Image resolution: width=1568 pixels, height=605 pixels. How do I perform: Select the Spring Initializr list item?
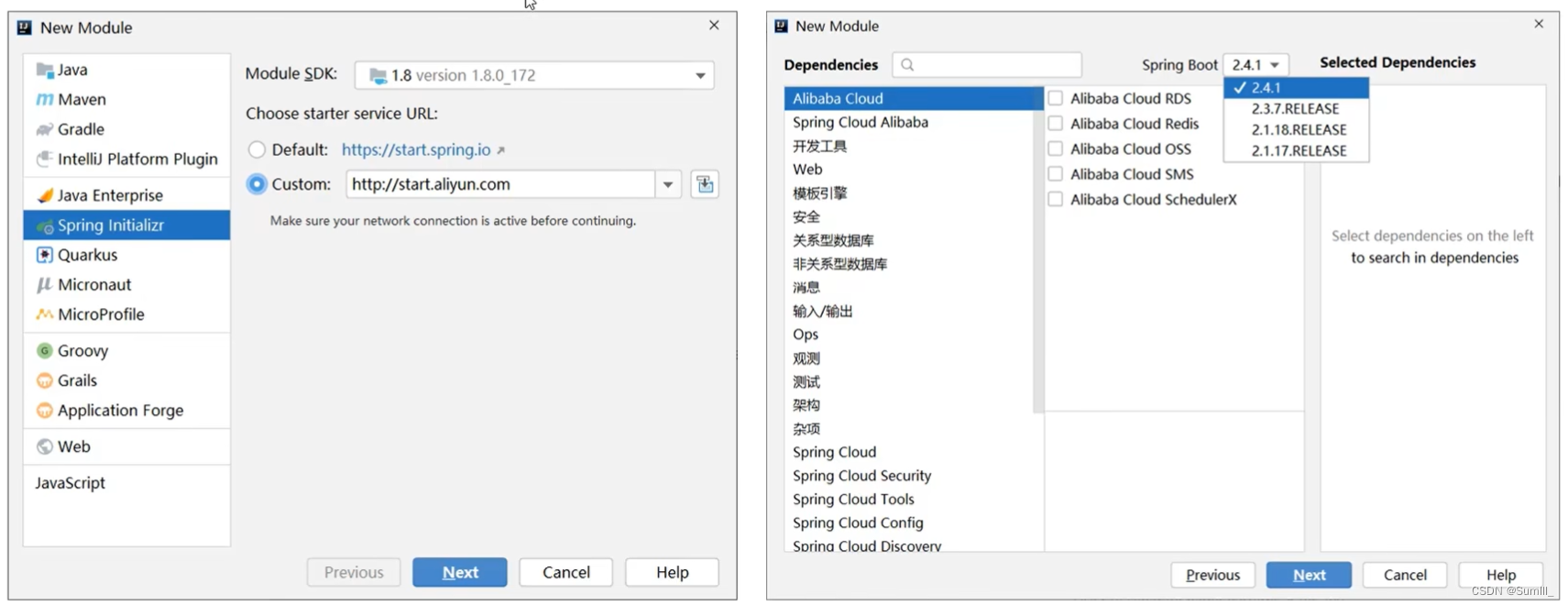(126, 225)
